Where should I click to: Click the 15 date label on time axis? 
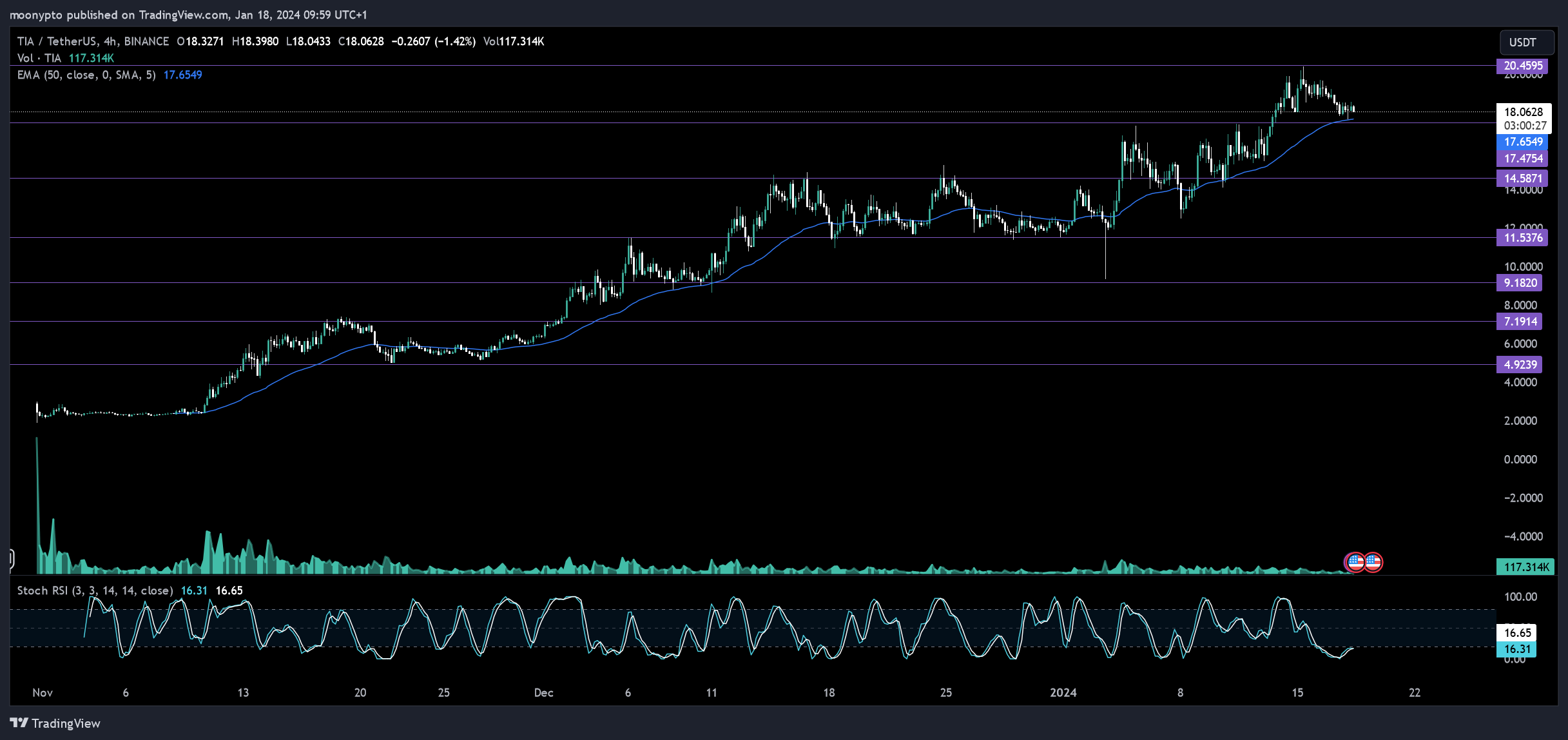1297,693
